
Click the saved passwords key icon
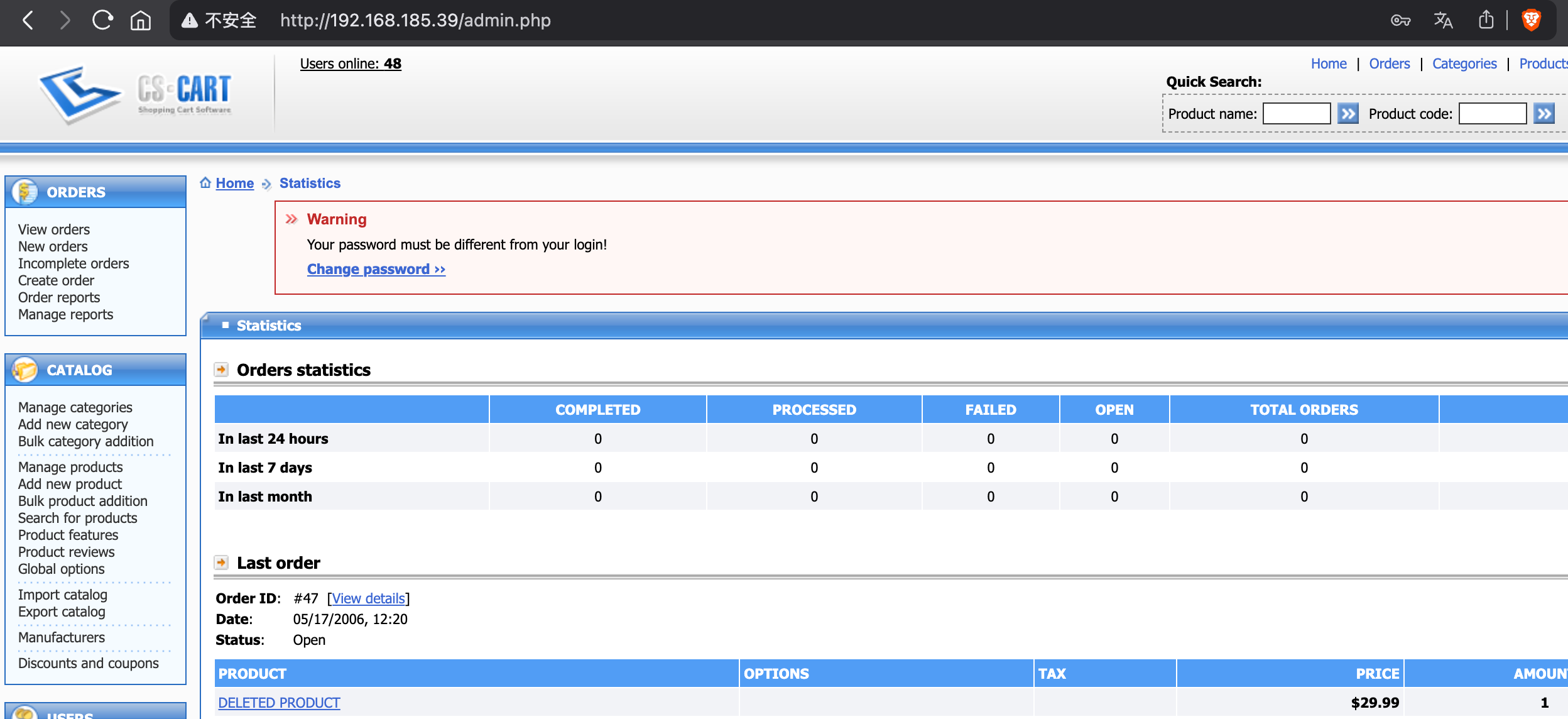click(1400, 21)
